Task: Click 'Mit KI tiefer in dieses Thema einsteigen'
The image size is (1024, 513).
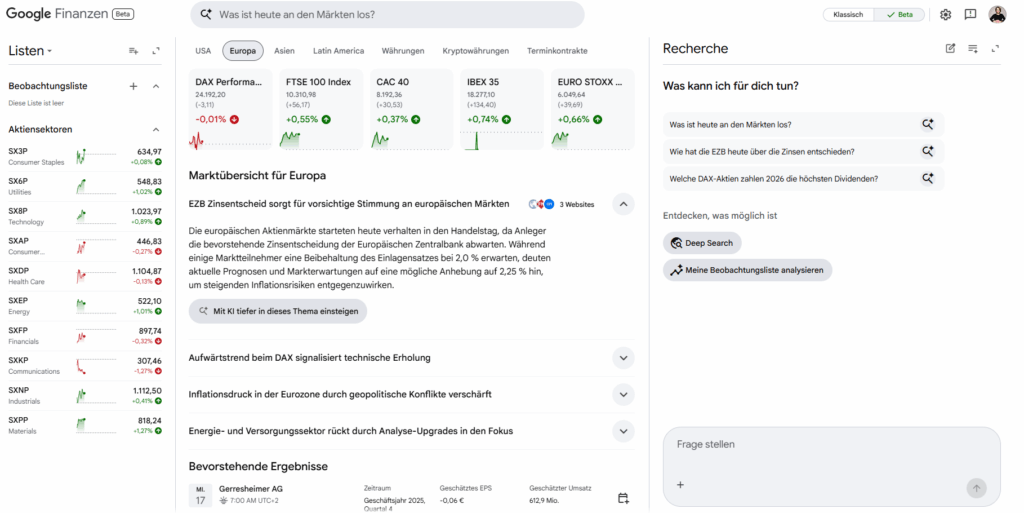Action: pos(278,311)
